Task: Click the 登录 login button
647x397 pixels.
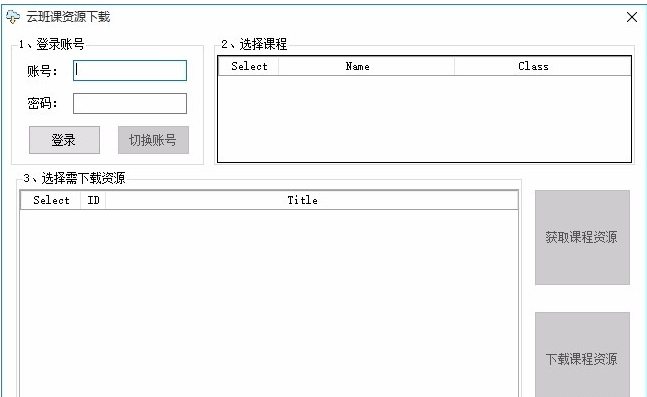Action: pos(64,140)
